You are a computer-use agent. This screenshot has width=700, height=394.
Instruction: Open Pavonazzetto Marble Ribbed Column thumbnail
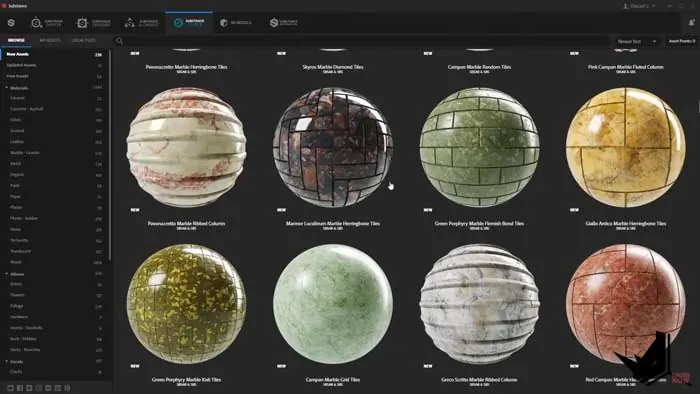coord(187,147)
